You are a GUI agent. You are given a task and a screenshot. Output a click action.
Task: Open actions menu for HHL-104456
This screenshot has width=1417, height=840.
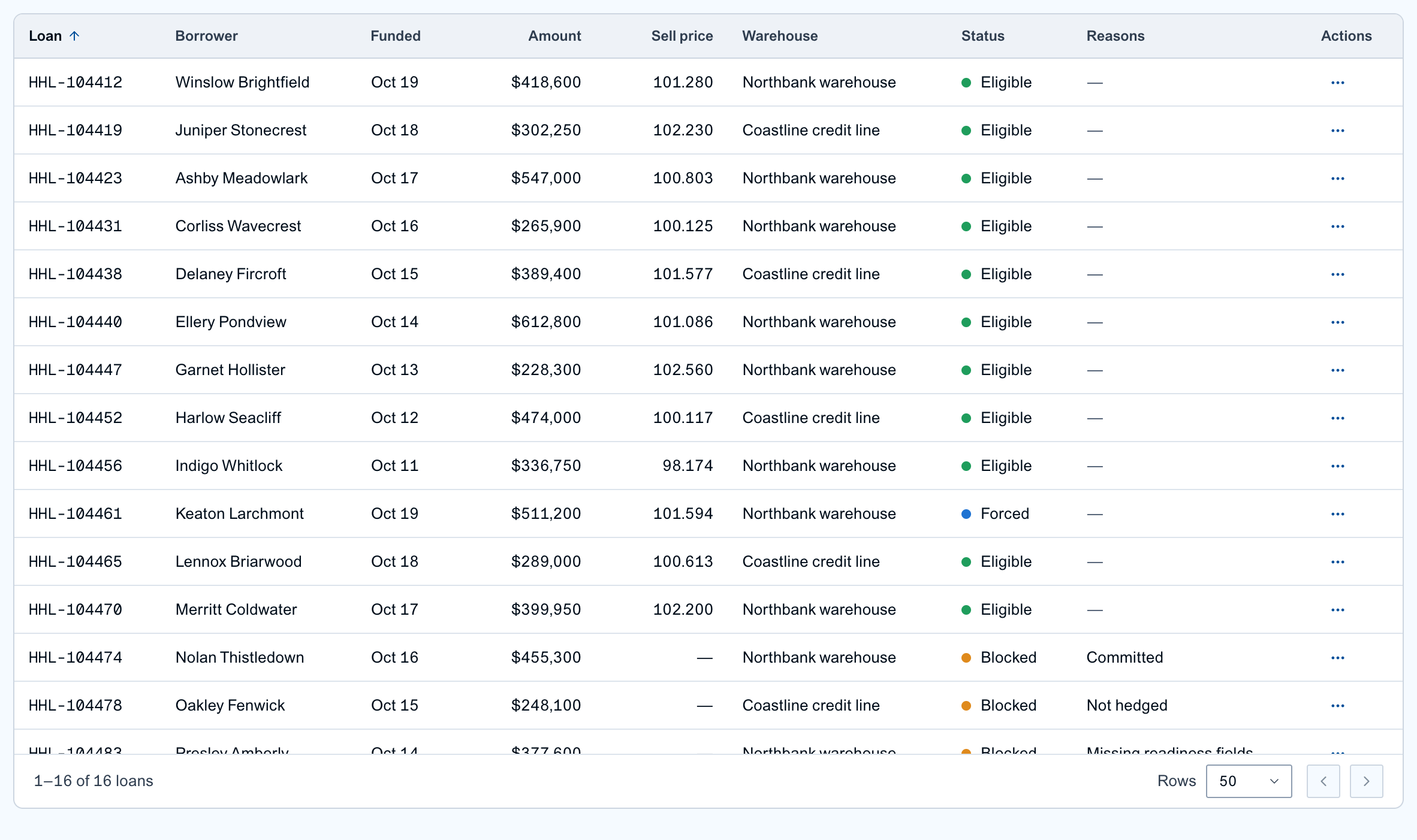point(1337,466)
